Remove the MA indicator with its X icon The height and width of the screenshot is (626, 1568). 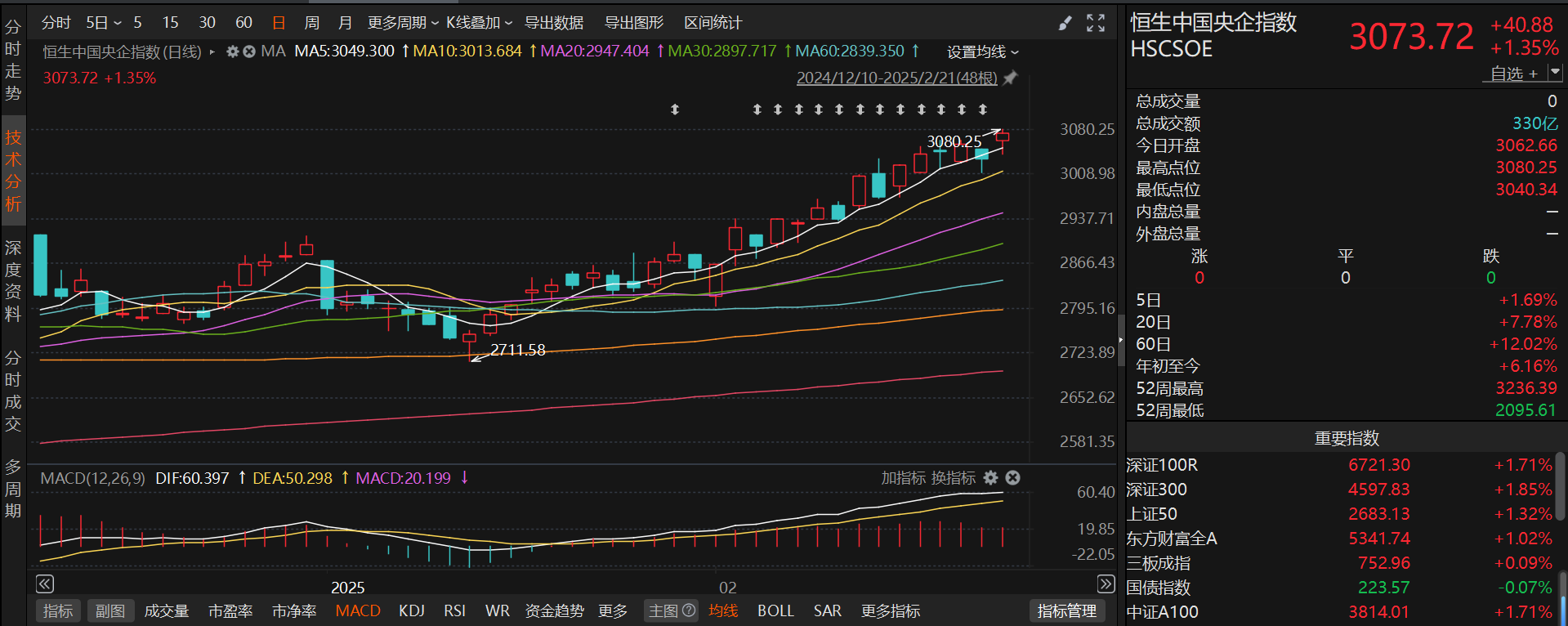(x=249, y=51)
